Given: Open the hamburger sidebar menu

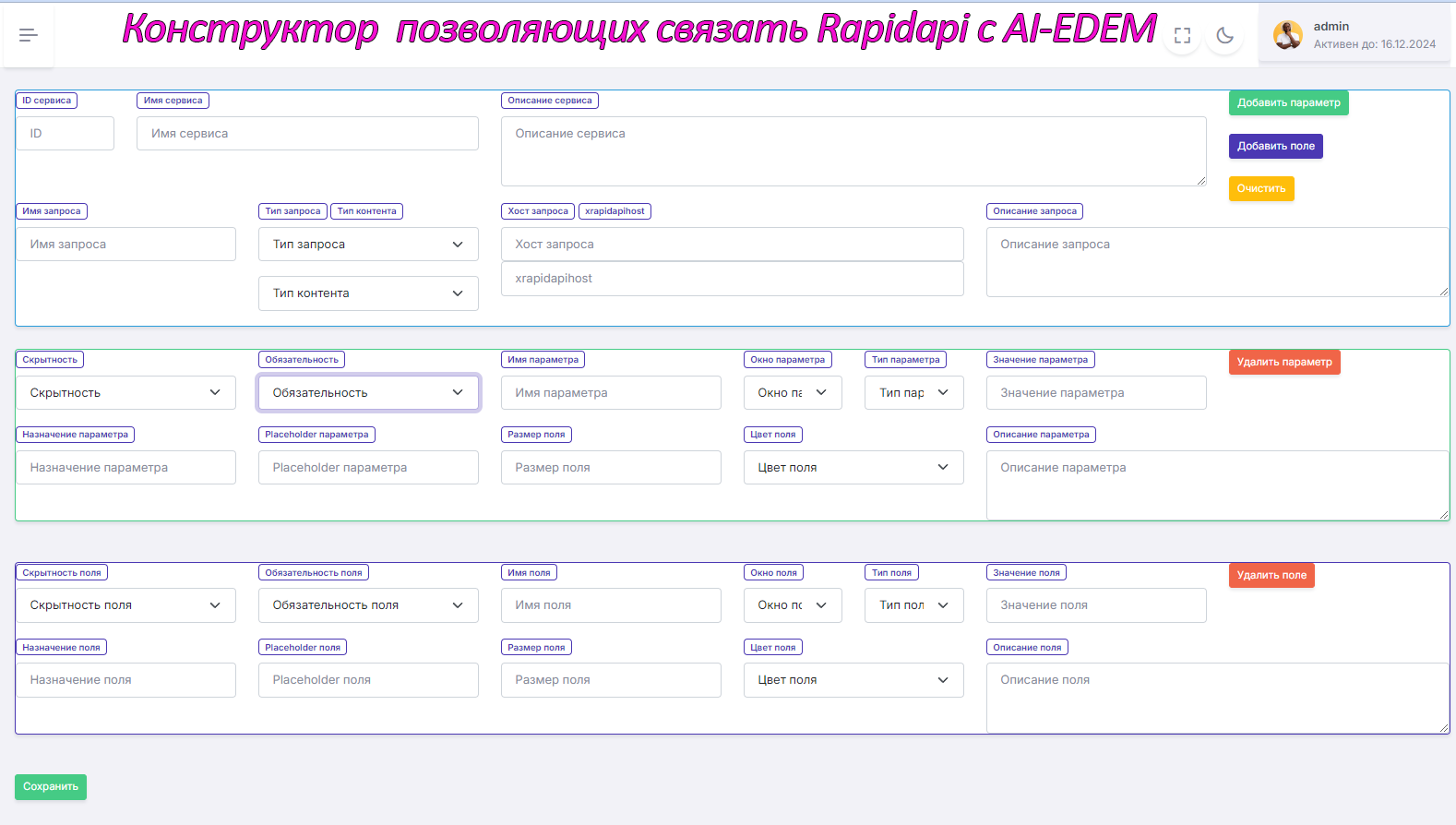Looking at the screenshot, I should tap(29, 35).
